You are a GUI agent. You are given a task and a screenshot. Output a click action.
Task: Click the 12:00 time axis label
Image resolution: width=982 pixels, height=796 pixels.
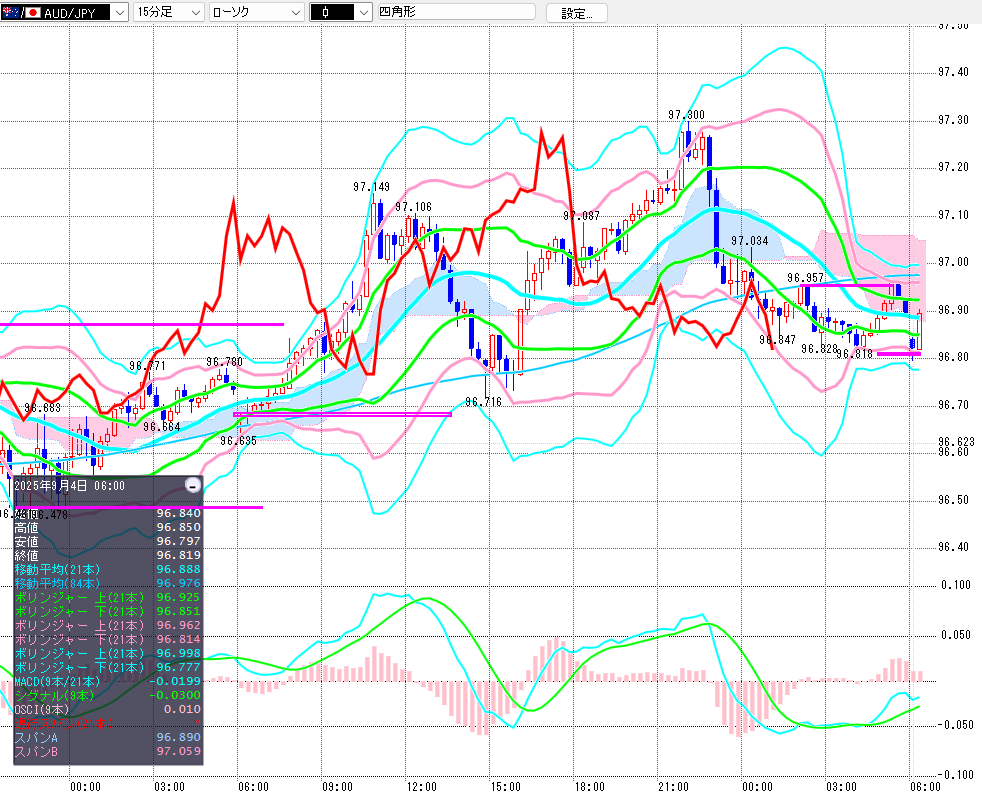point(421,787)
